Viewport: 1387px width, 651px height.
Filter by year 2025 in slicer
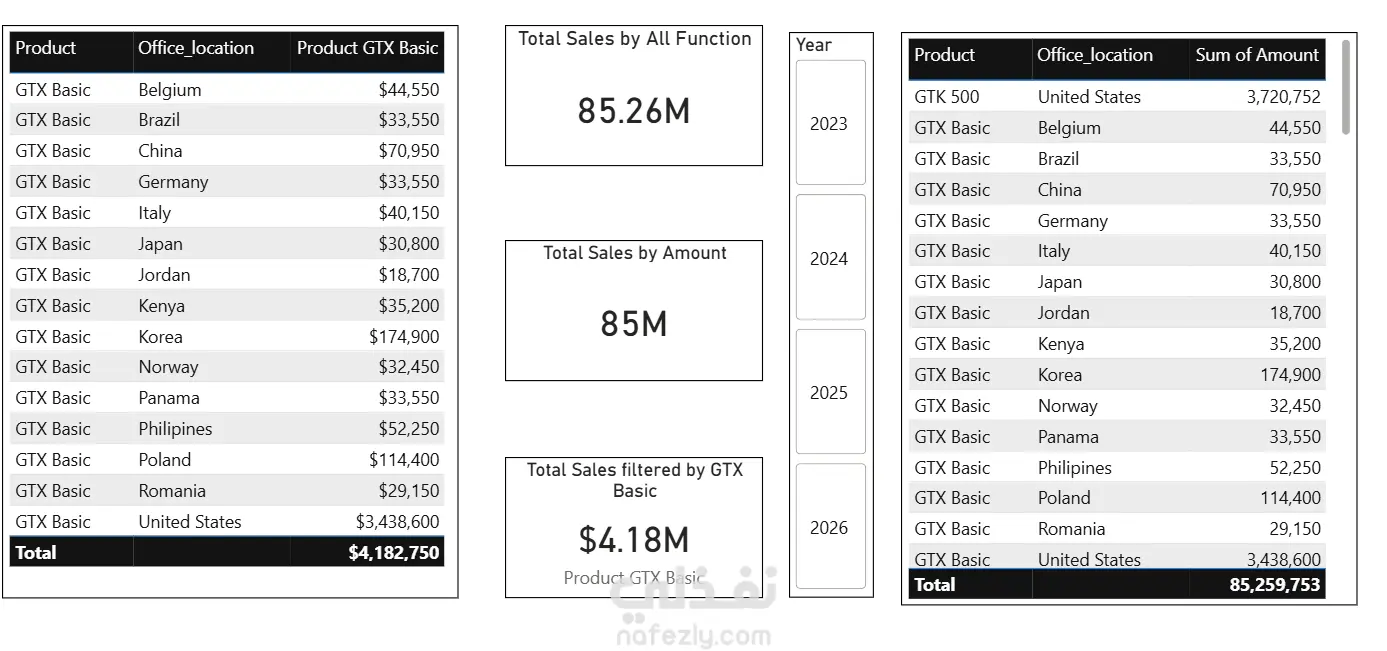[830, 392]
